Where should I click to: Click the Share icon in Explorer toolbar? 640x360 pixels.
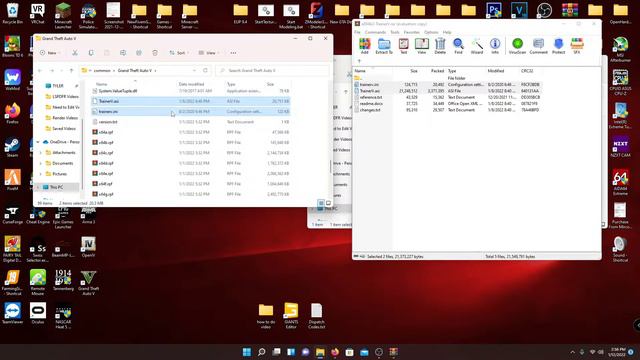tap(139, 53)
